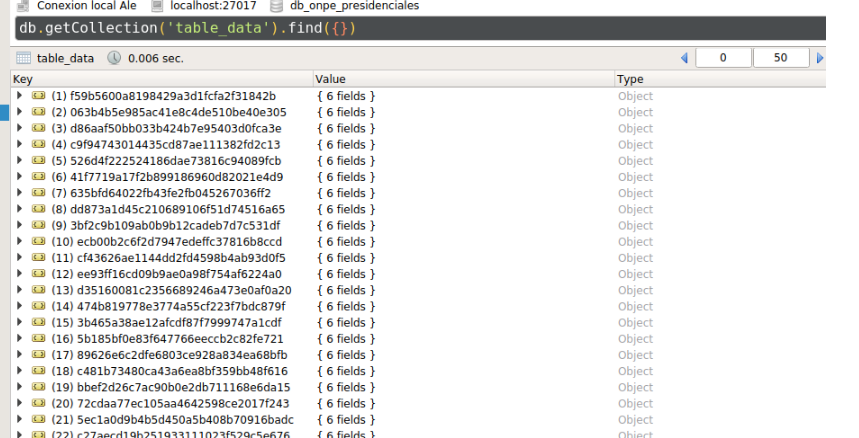The width and height of the screenshot is (859, 438).
Task: Click the limit field showing 50
Action: 781,59
